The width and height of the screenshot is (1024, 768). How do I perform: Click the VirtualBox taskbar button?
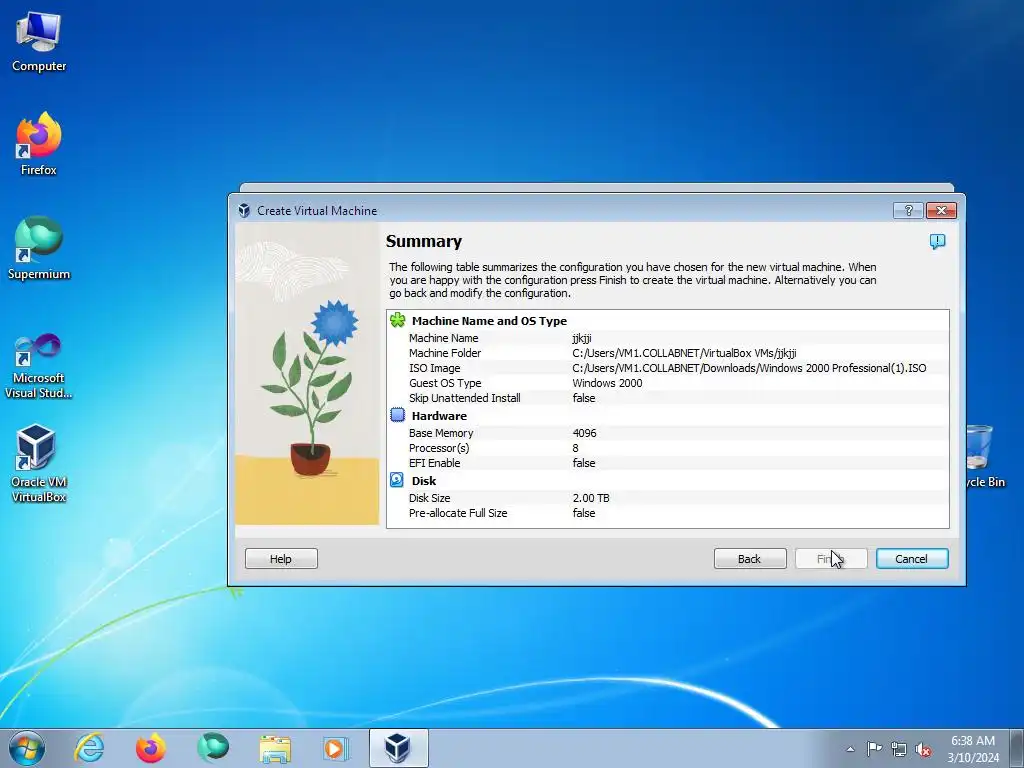pyautogui.click(x=398, y=748)
